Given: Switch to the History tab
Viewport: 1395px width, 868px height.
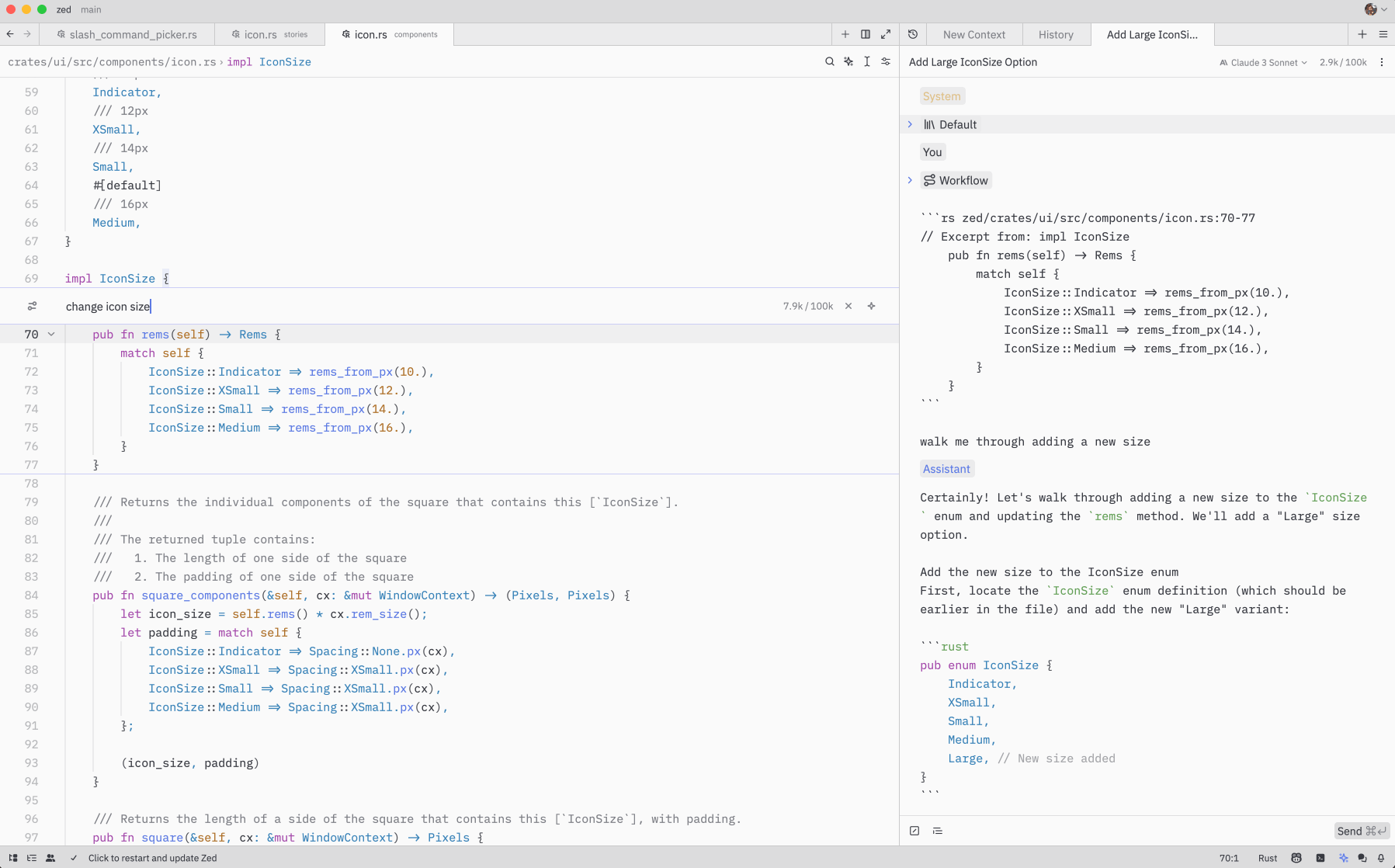Looking at the screenshot, I should point(1056,34).
